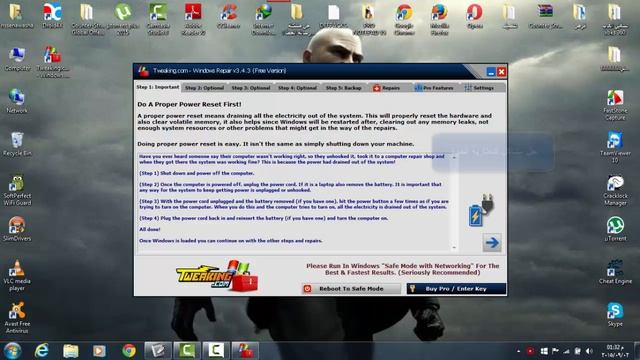The width and height of the screenshot is (640, 360).
Task: Click the network signal tray icon
Action: tap(567, 351)
